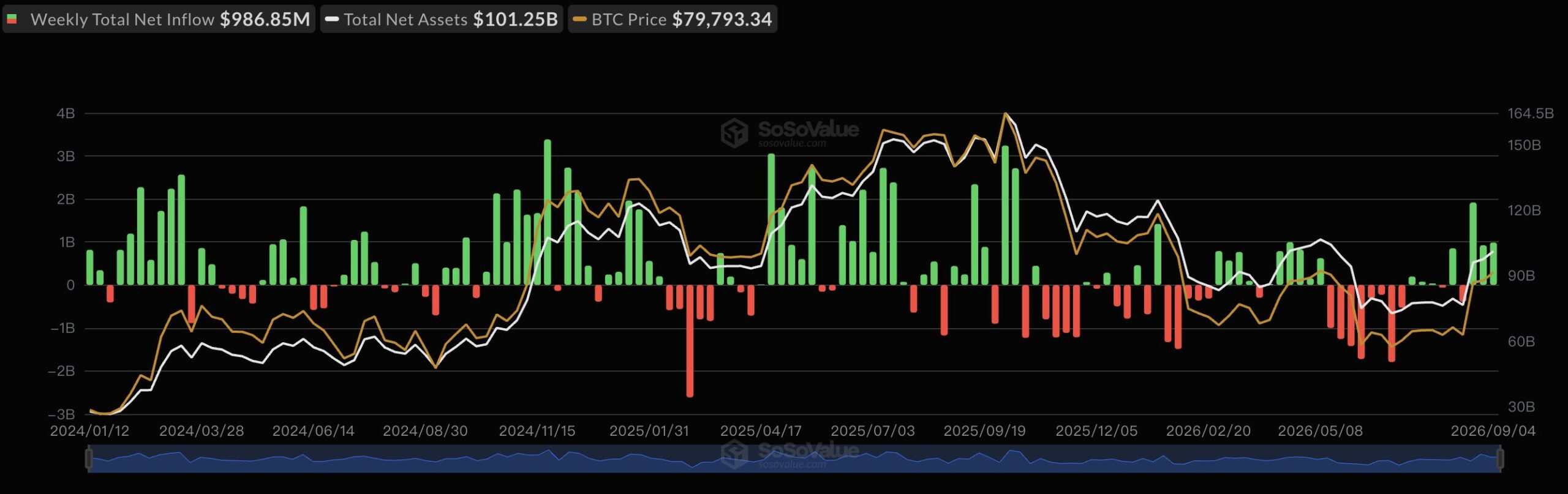Toggle the BTC Price legend series
The image size is (1568, 494).
[673, 20]
